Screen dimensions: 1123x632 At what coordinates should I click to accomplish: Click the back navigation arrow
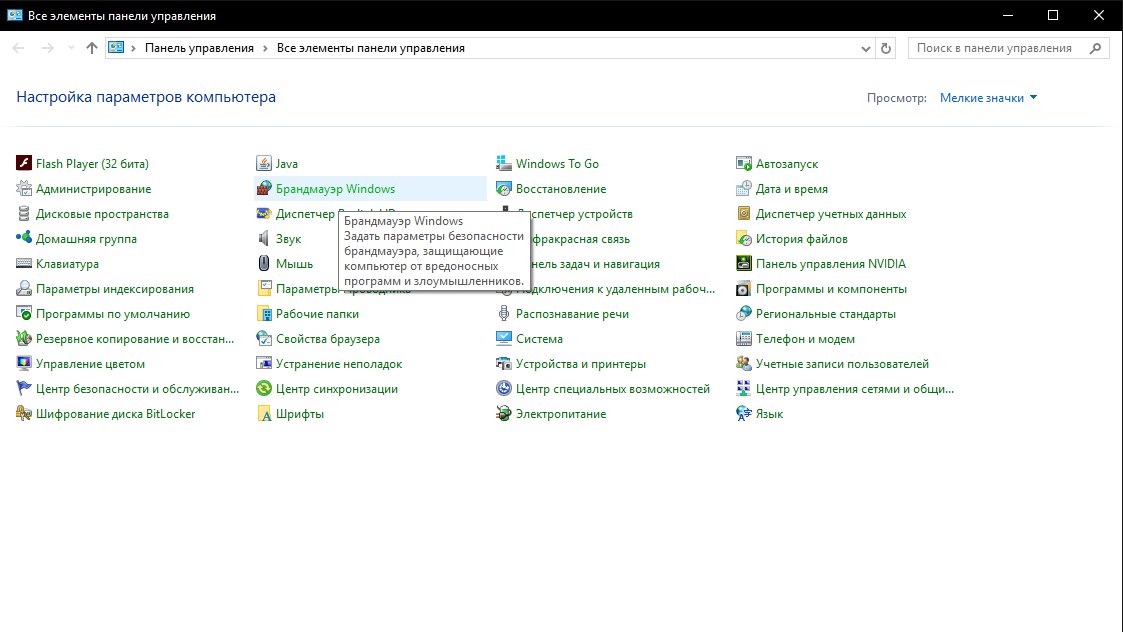pos(19,48)
